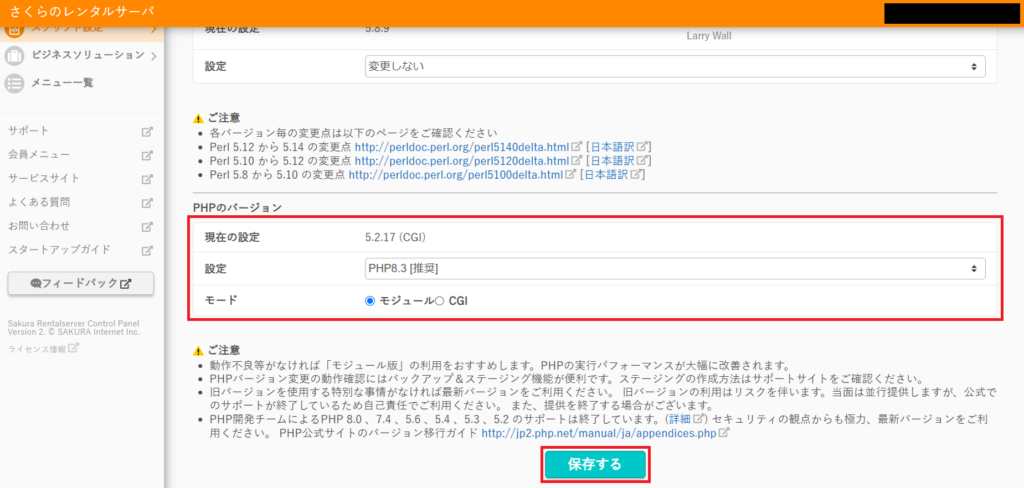Open the 会員メニュー link
The height and width of the screenshot is (488, 1024).
tap(39, 155)
